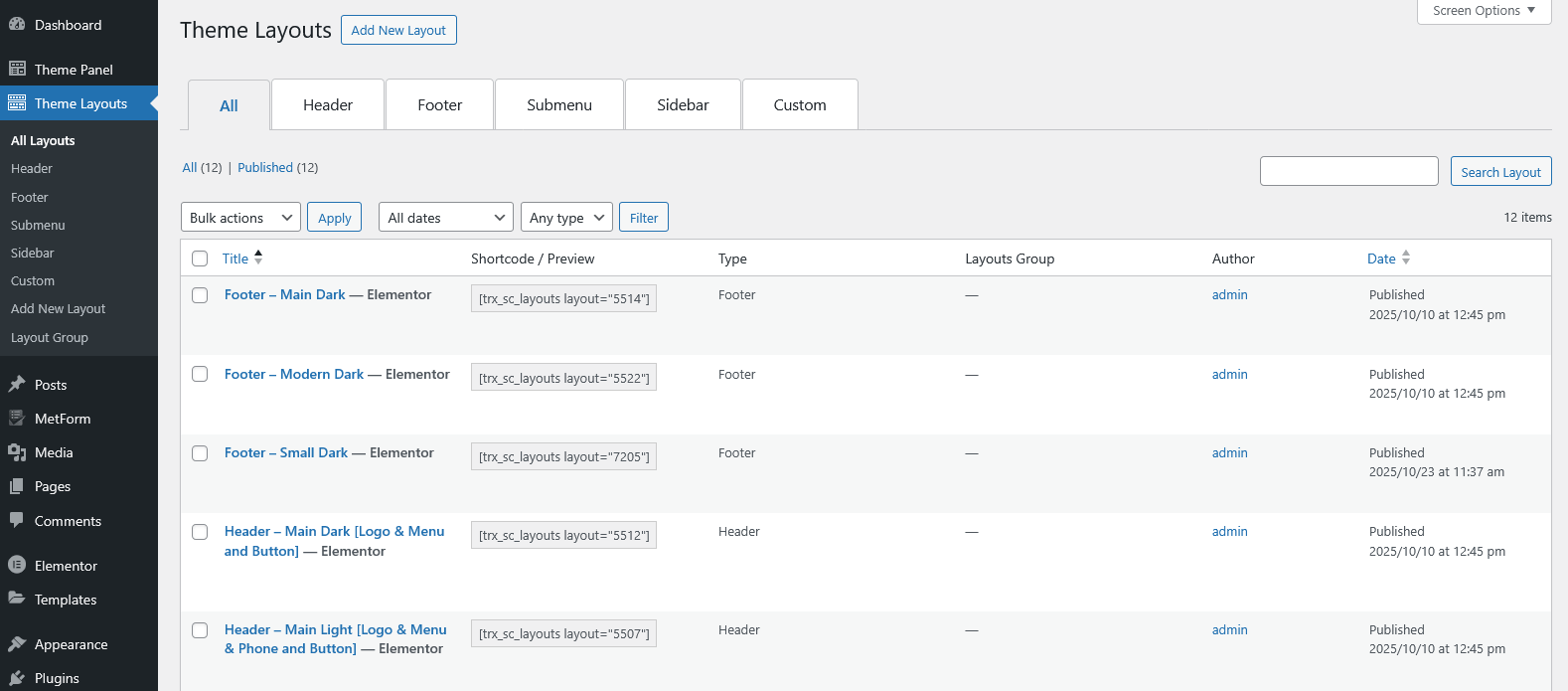The image size is (1568, 691).
Task: Expand the All dates dropdown
Action: (445, 218)
